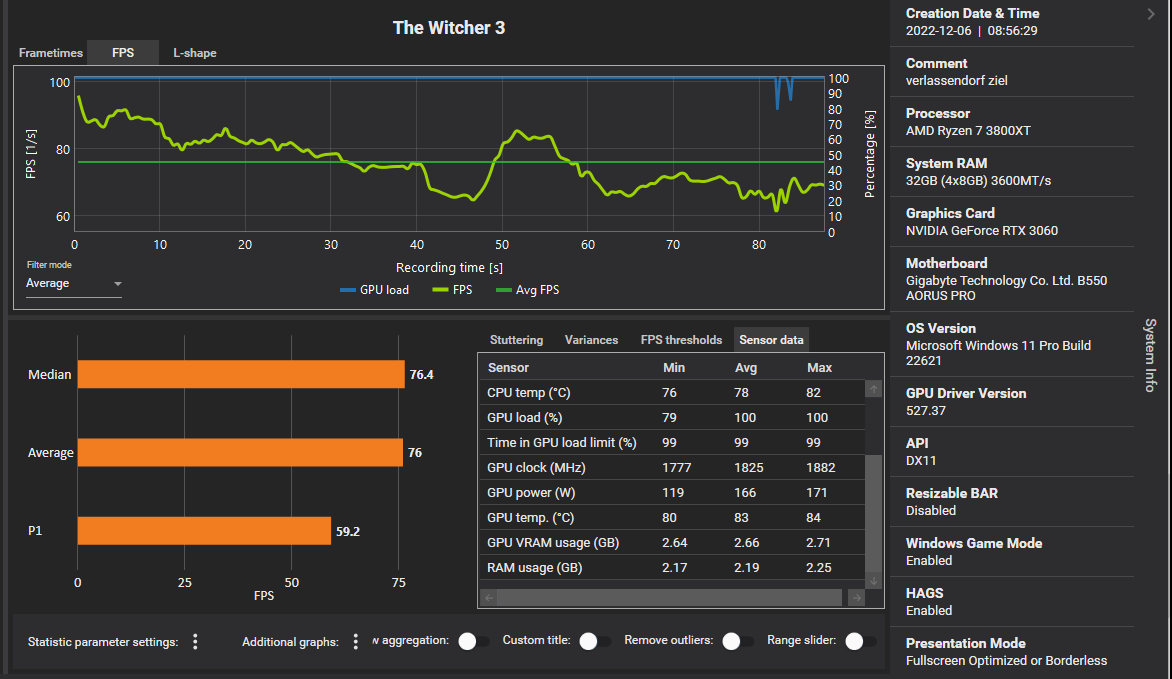Click Presentation Mode Fullscreen Optimized value

[1006, 661]
